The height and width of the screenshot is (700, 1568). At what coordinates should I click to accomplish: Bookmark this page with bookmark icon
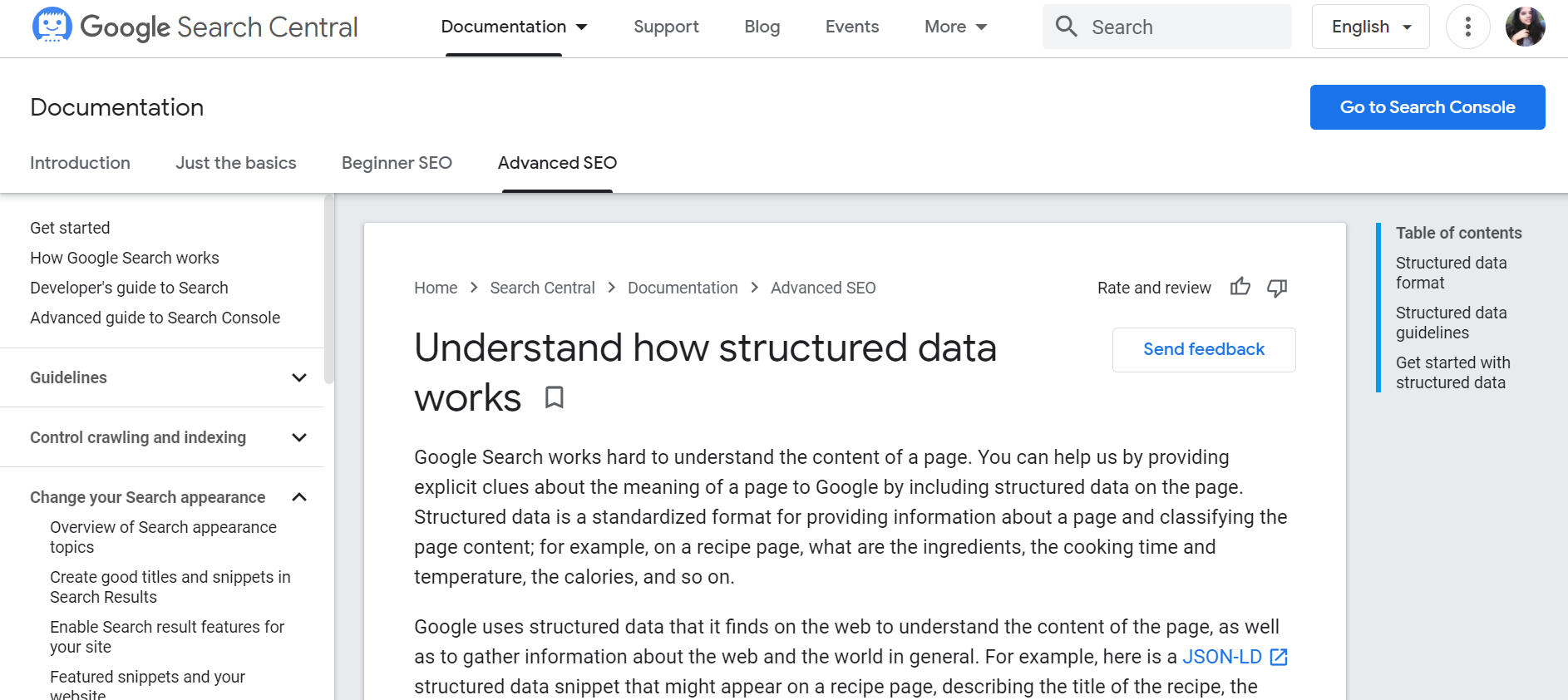[555, 397]
